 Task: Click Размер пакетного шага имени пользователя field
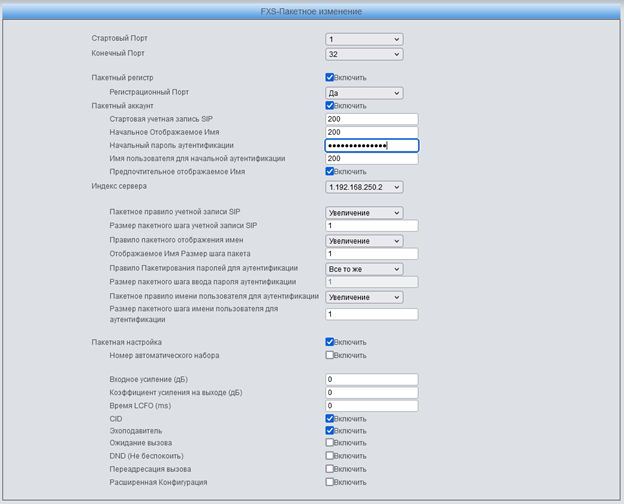[372, 315]
